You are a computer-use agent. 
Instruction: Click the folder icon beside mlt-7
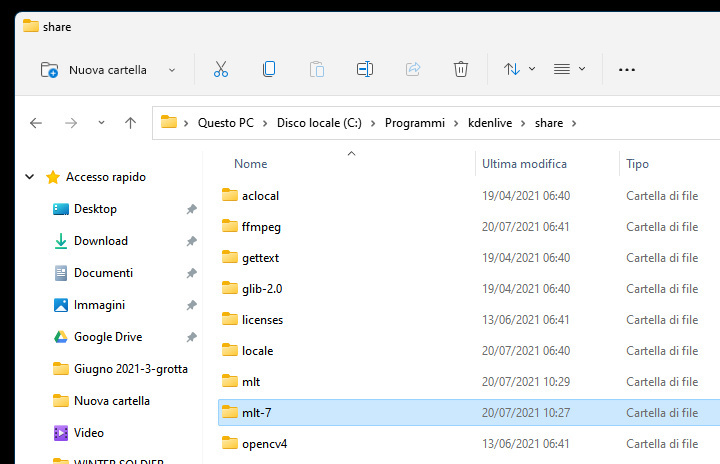click(x=230, y=412)
